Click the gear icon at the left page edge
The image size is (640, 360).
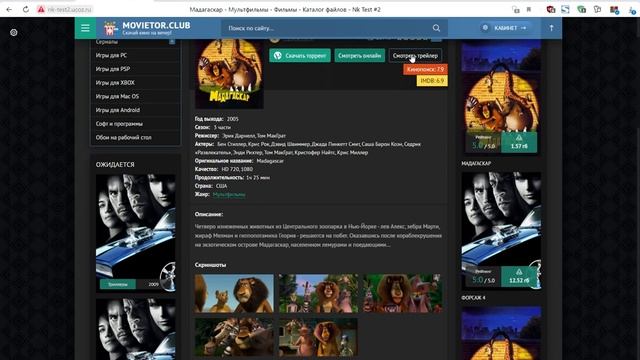pyautogui.click(x=13, y=32)
